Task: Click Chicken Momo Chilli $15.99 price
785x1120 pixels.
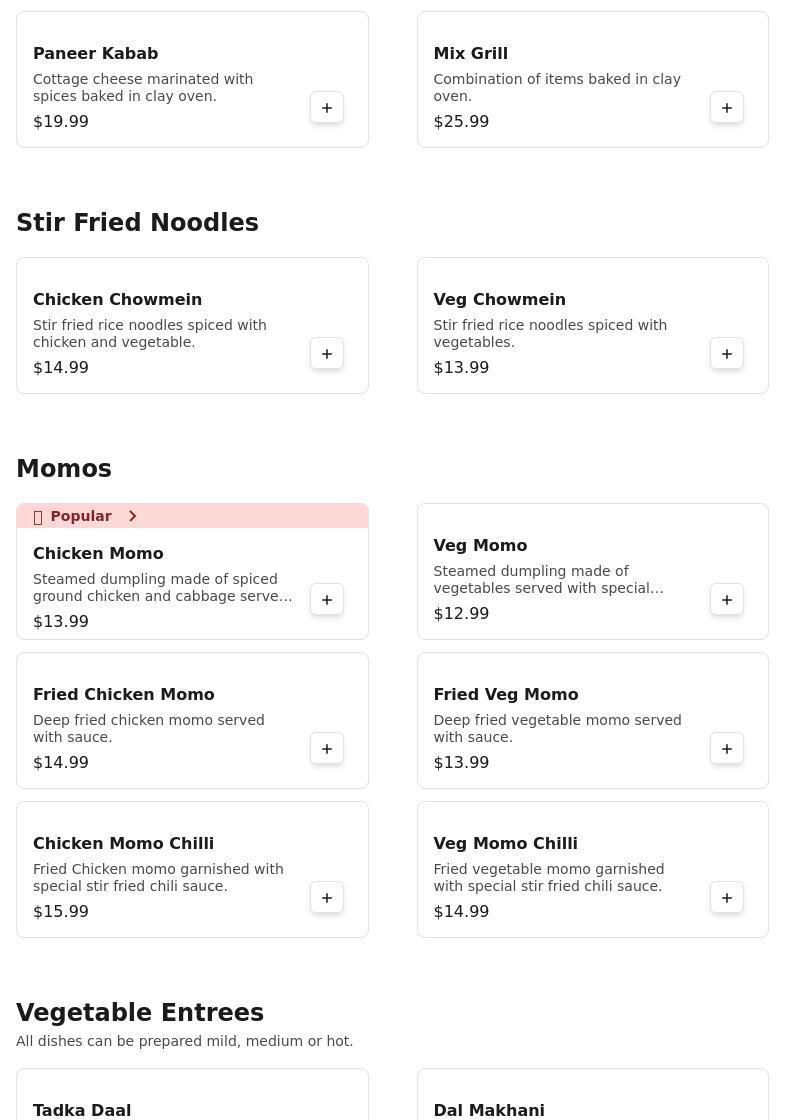Action: (61, 912)
